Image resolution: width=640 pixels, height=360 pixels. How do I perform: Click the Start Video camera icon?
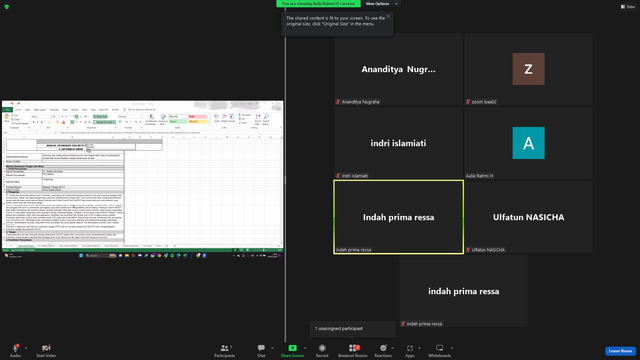tap(46, 348)
